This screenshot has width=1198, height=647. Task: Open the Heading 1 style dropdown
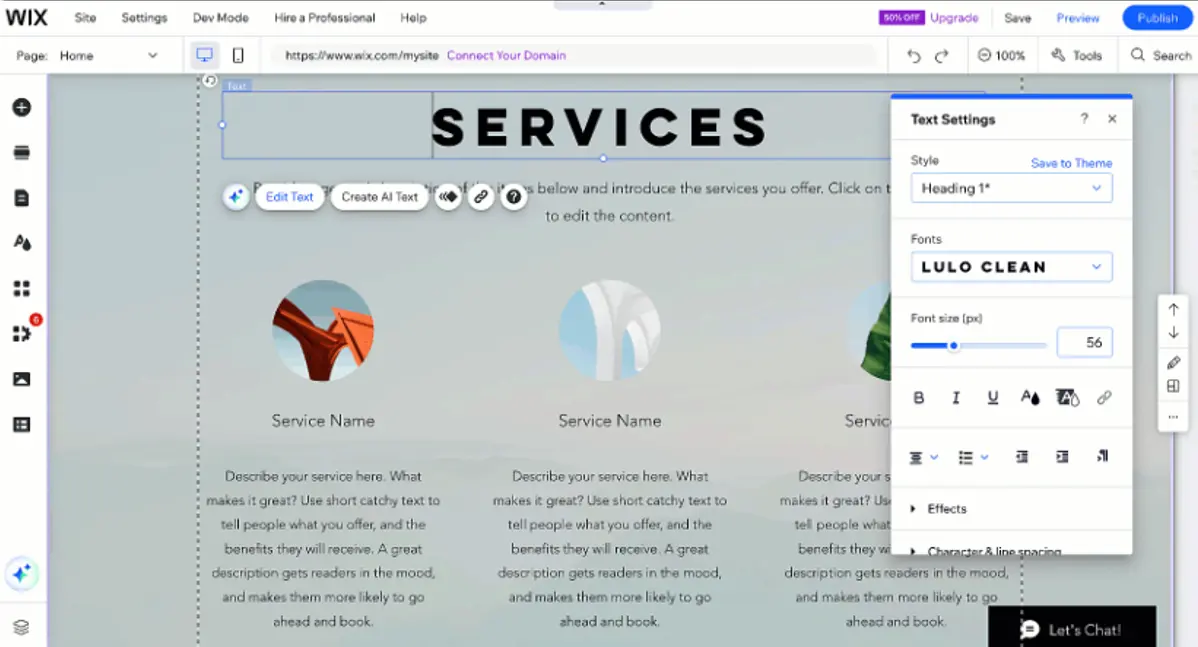pos(1011,188)
